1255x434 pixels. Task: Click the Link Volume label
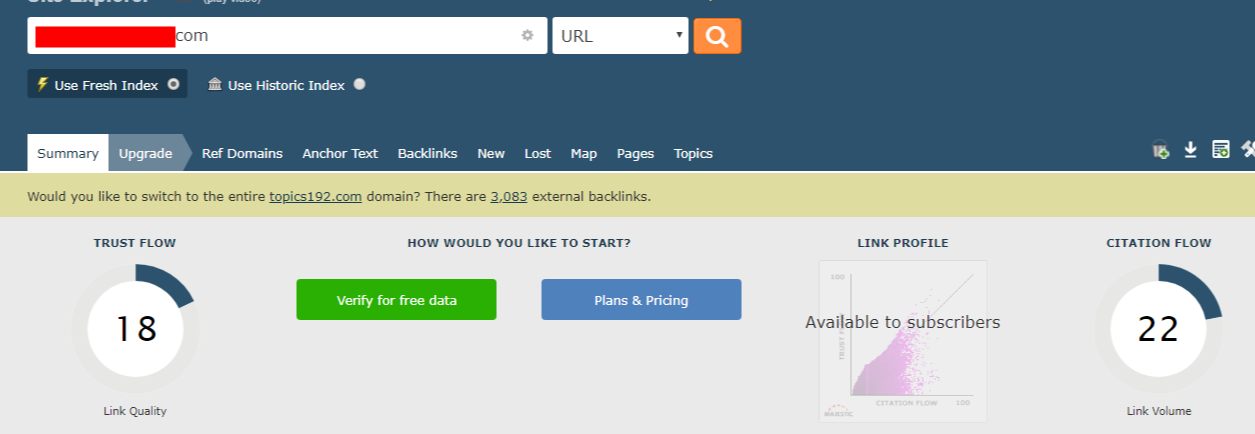point(1158,411)
